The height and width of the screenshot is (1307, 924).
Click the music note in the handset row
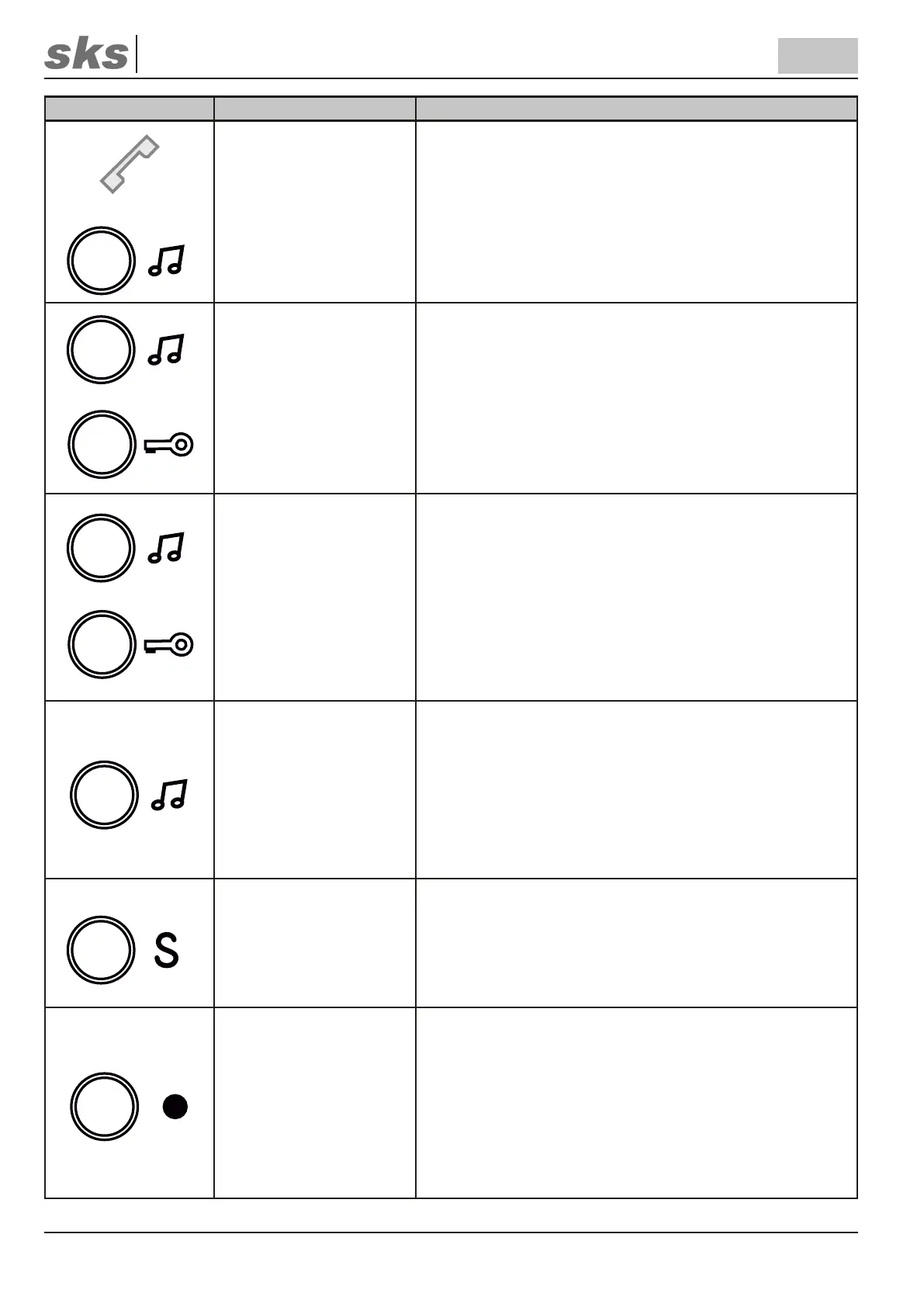tap(167, 261)
